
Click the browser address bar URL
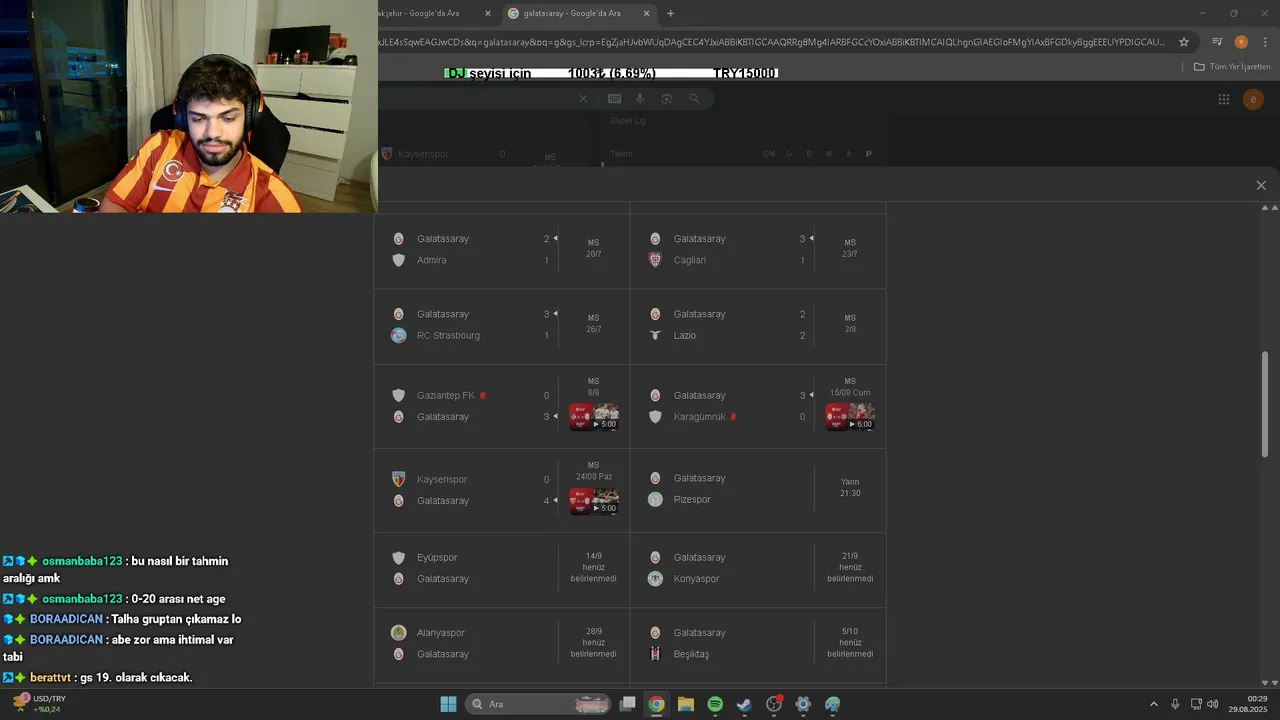(x=770, y=42)
